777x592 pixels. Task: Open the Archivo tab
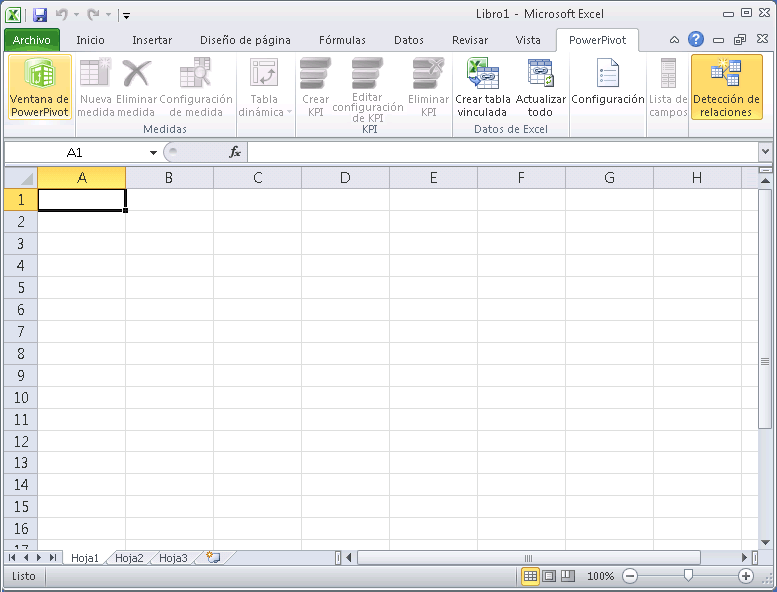coord(32,40)
